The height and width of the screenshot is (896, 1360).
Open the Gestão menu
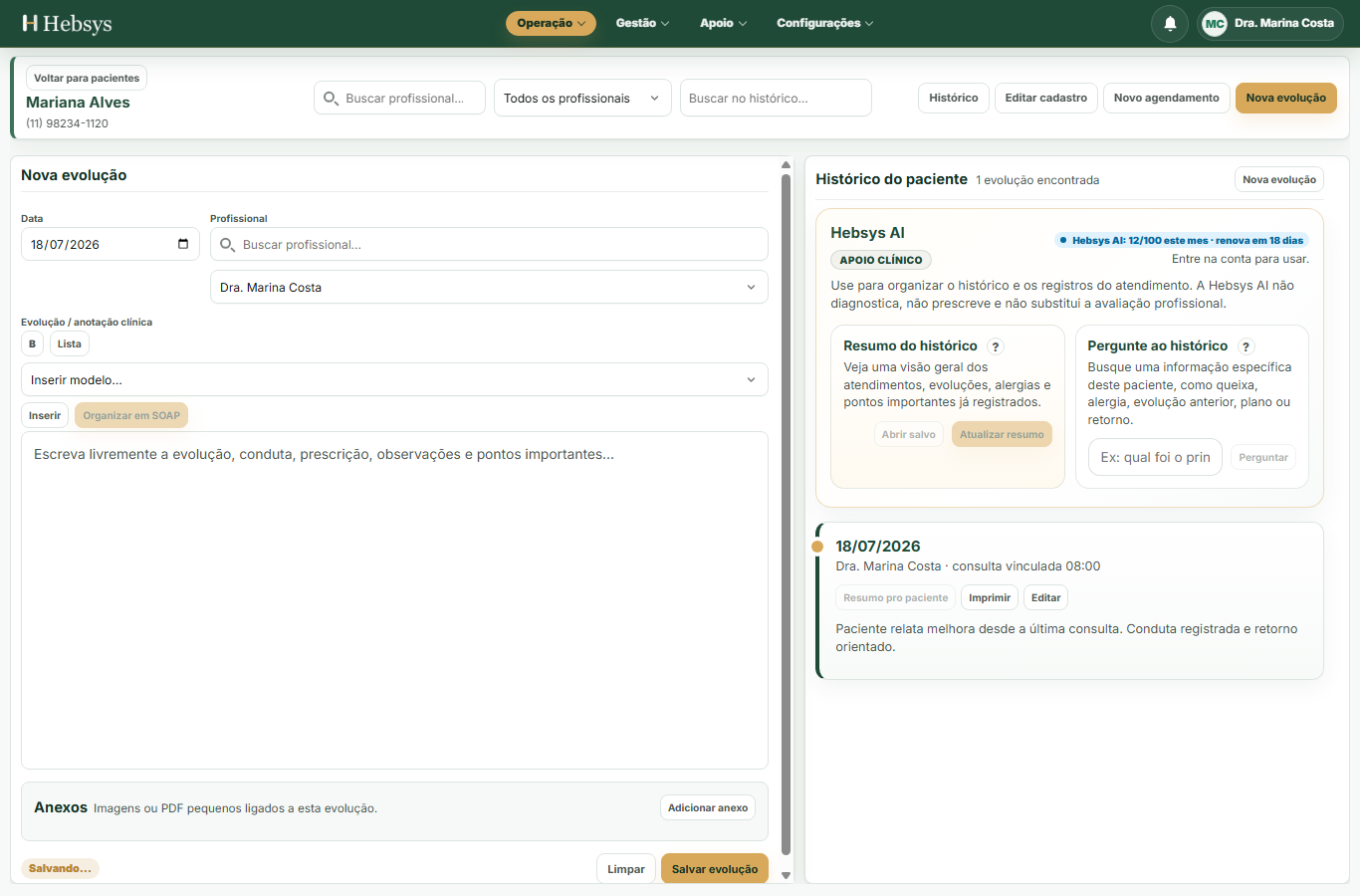(x=642, y=23)
